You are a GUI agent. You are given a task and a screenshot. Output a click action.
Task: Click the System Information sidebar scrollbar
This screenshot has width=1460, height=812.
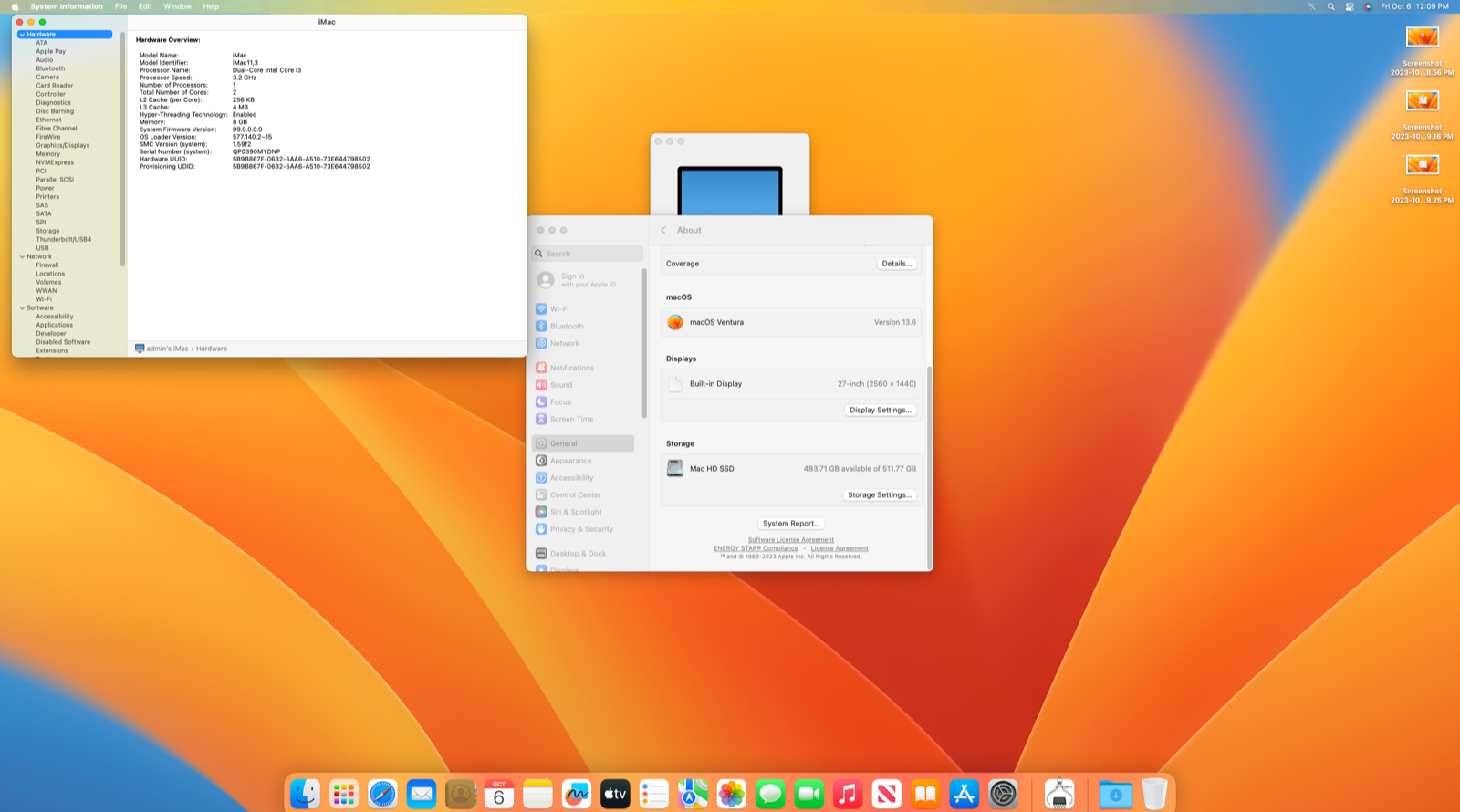point(122,149)
